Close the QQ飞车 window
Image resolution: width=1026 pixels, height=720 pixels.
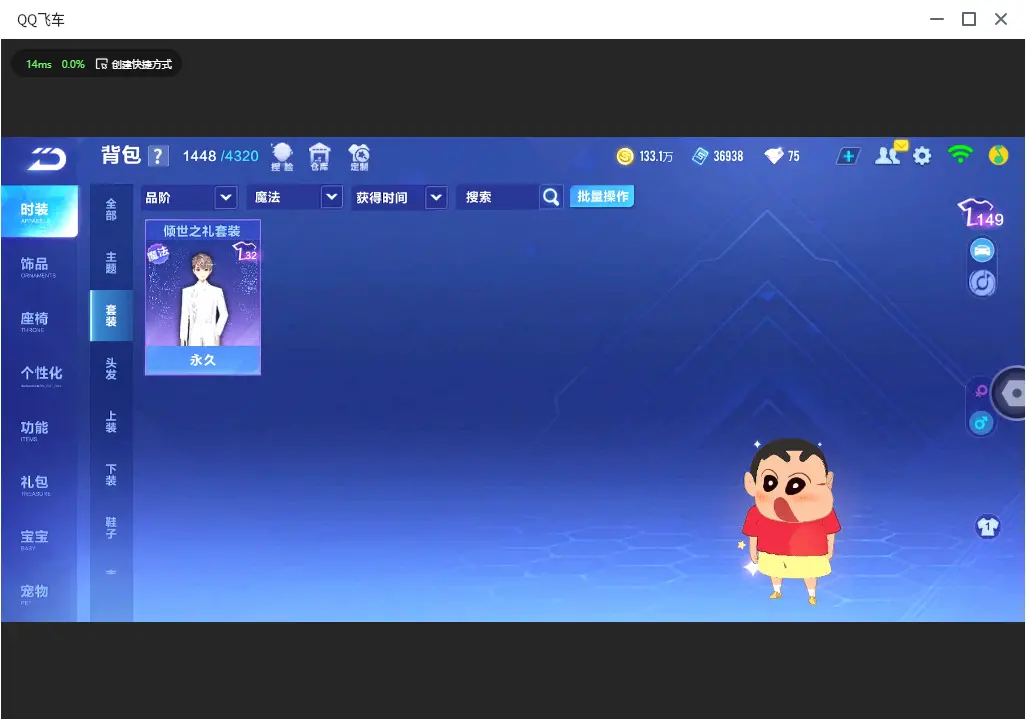click(x=1000, y=20)
